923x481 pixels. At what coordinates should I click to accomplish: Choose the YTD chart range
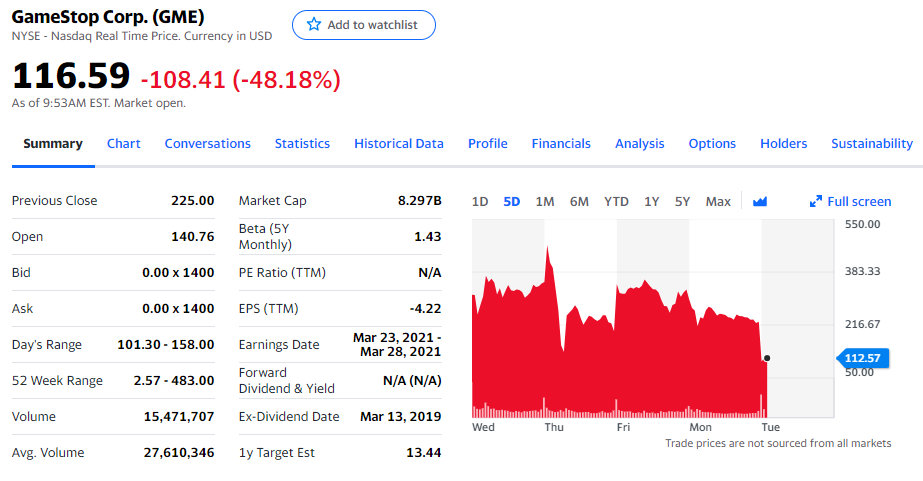click(x=616, y=201)
